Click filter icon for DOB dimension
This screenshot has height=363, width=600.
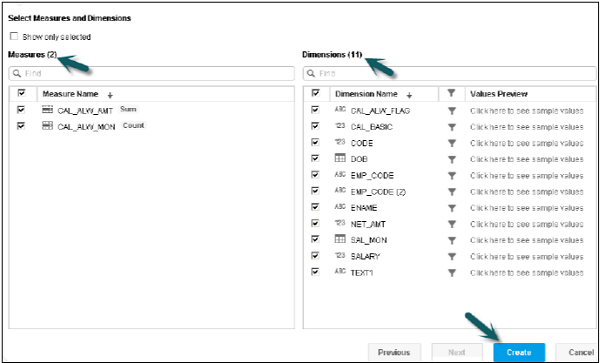point(452,159)
